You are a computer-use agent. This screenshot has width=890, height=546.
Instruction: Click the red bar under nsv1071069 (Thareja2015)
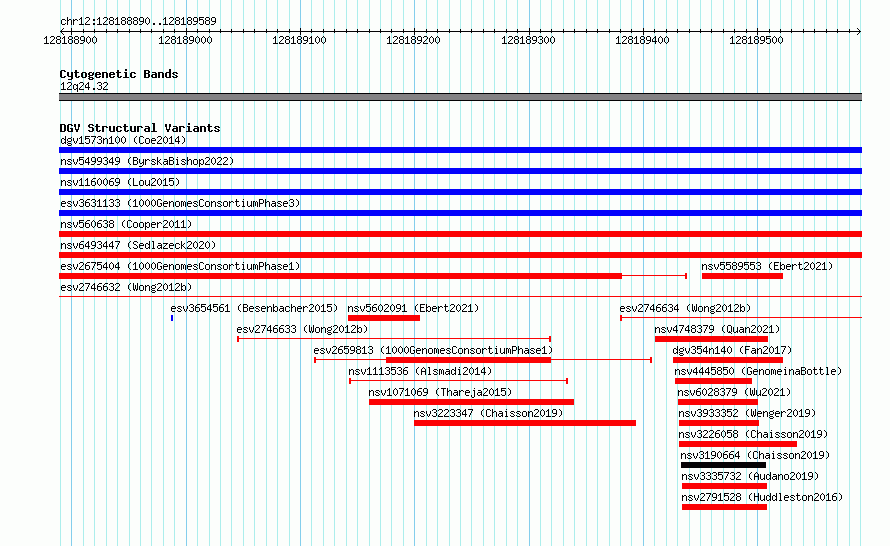pyautogui.click(x=472, y=402)
